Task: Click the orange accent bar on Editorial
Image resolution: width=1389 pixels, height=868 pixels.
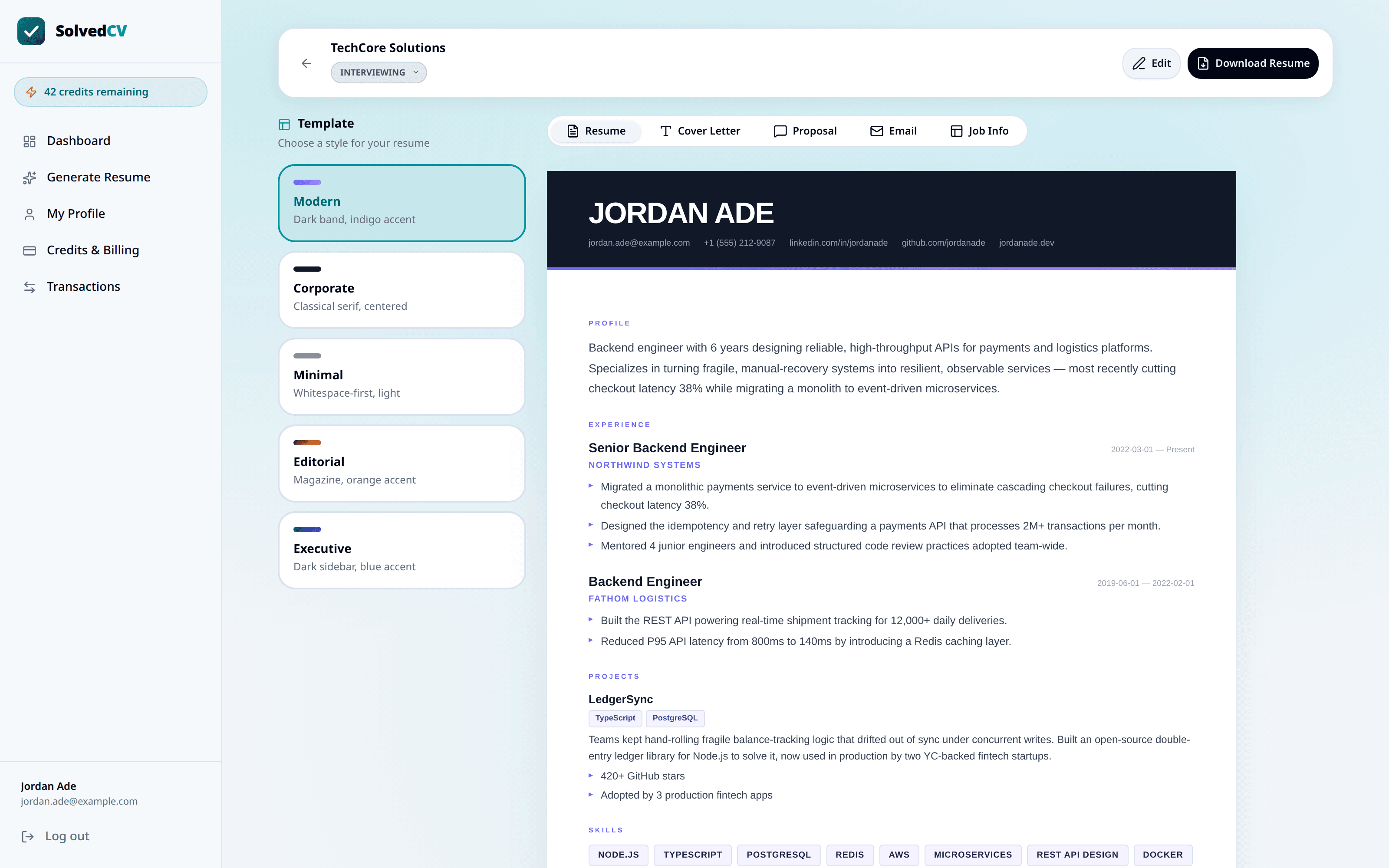Action: pyautogui.click(x=307, y=443)
